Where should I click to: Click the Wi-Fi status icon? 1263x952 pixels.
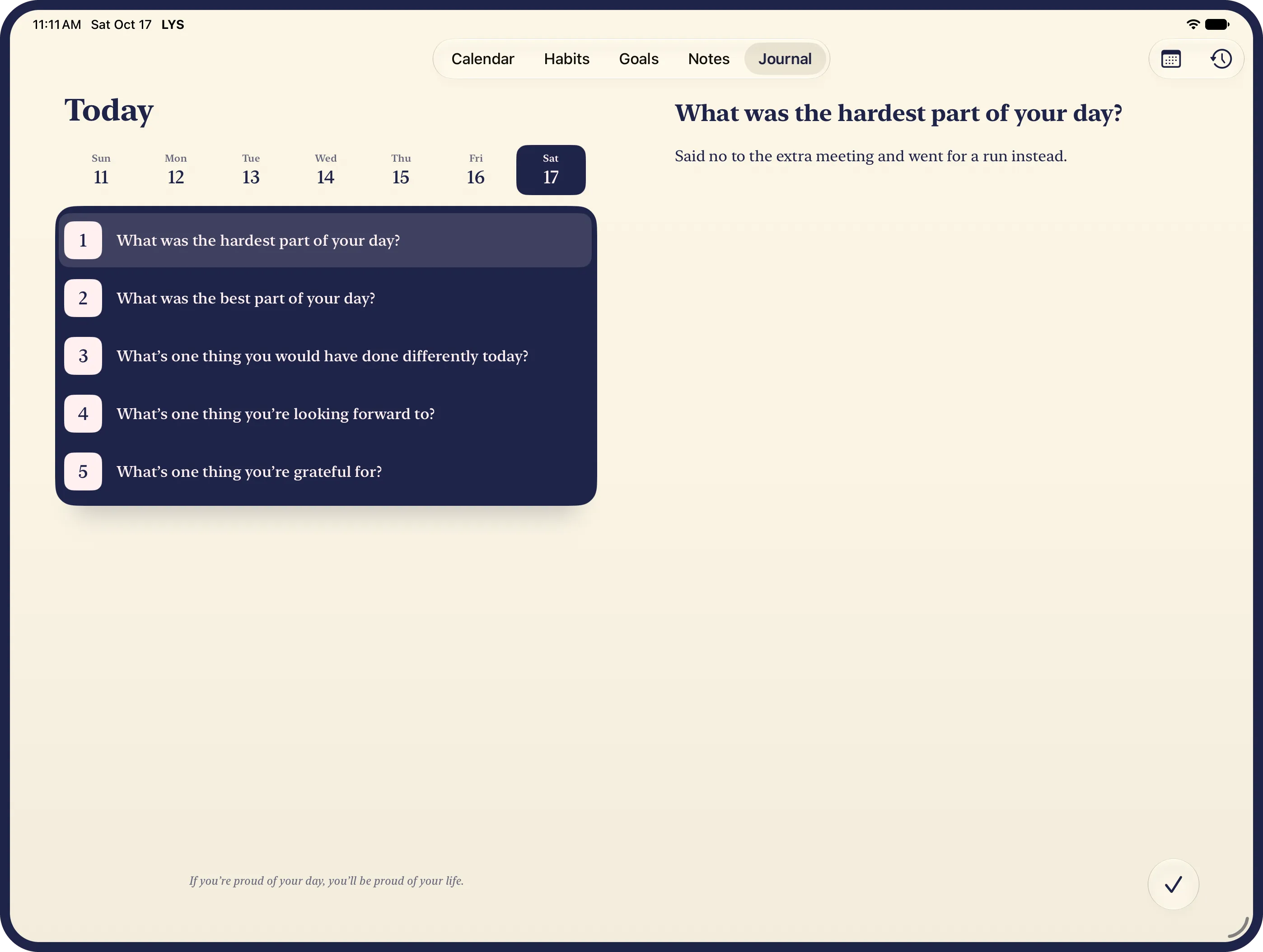point(1193,24)
